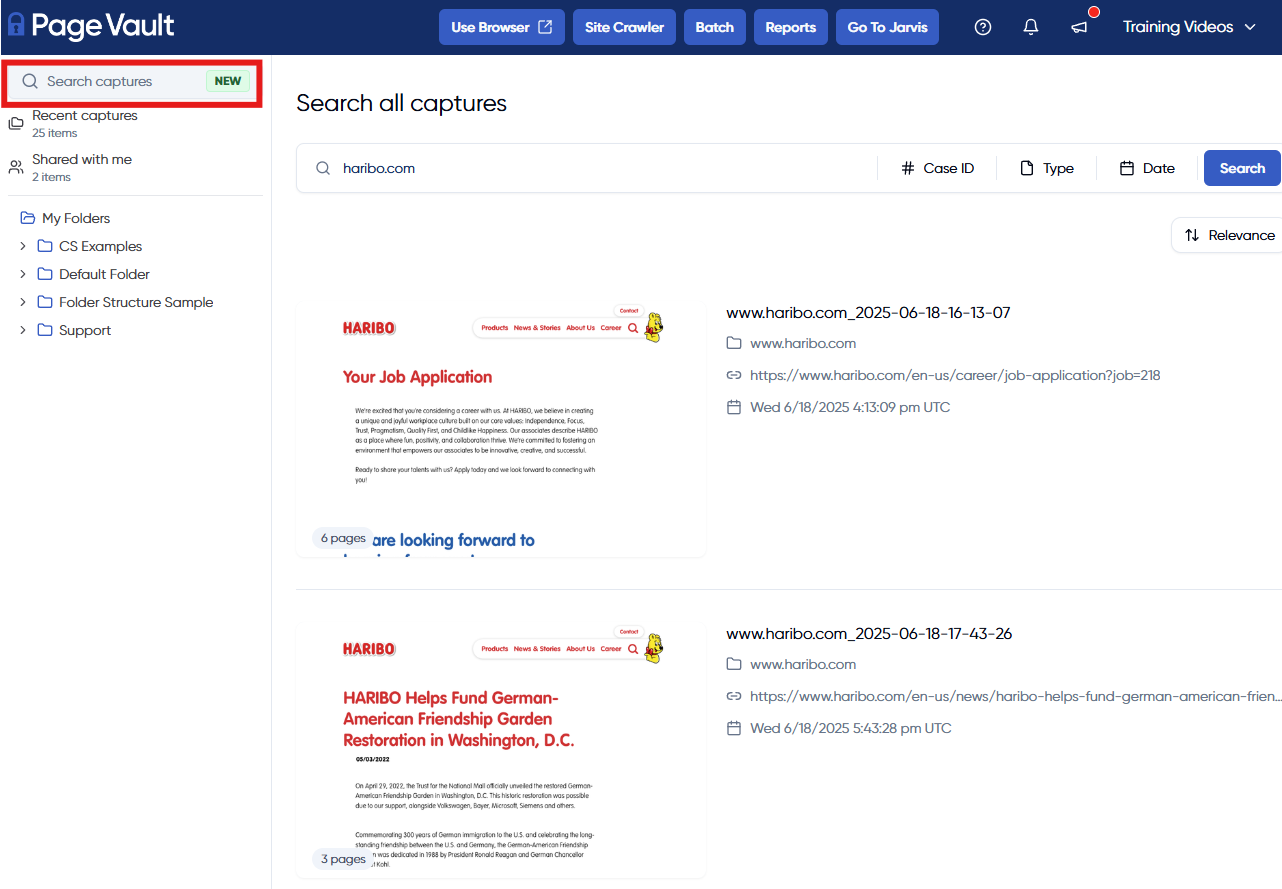Select the Default Folder label
Image resolution: width=1282 pixels, height=889 pixels.
pos(104,274)
